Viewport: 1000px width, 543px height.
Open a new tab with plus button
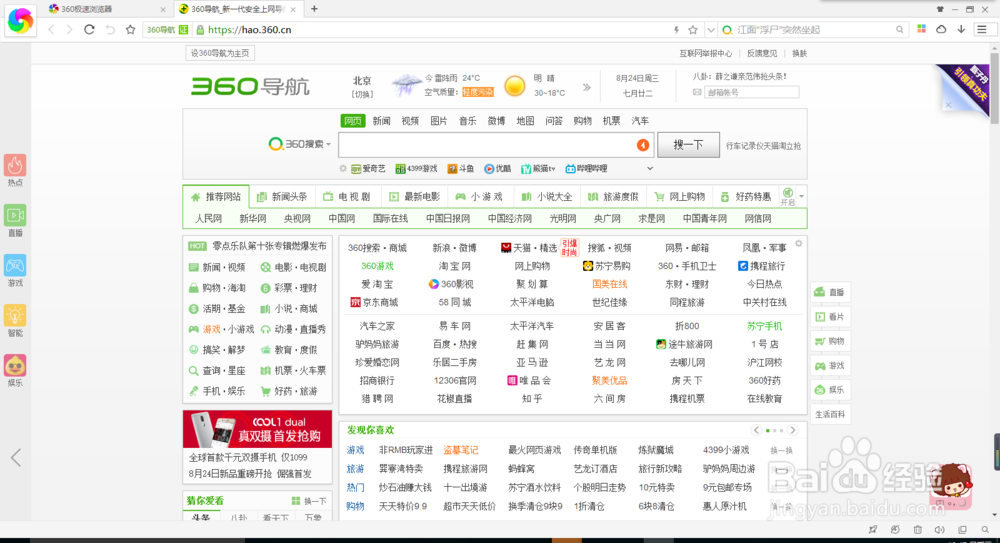tap(314, 9)
